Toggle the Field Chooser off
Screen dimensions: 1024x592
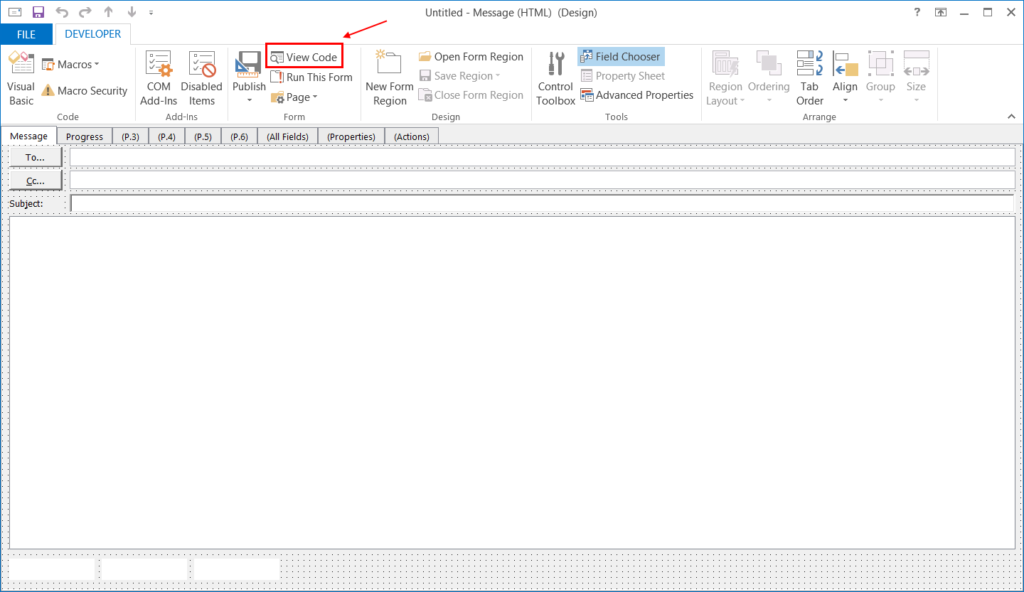tap(620, 56)
